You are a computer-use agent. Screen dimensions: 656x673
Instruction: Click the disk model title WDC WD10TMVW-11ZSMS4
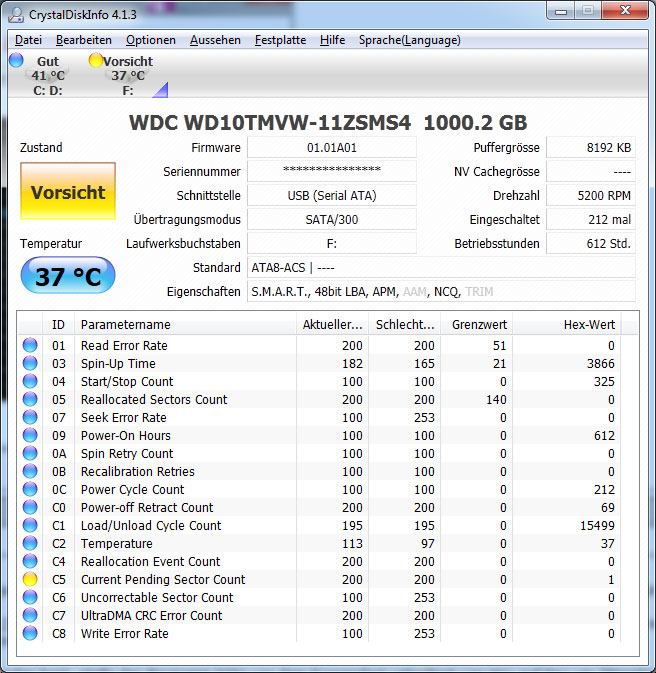click(x=270, y=123)
